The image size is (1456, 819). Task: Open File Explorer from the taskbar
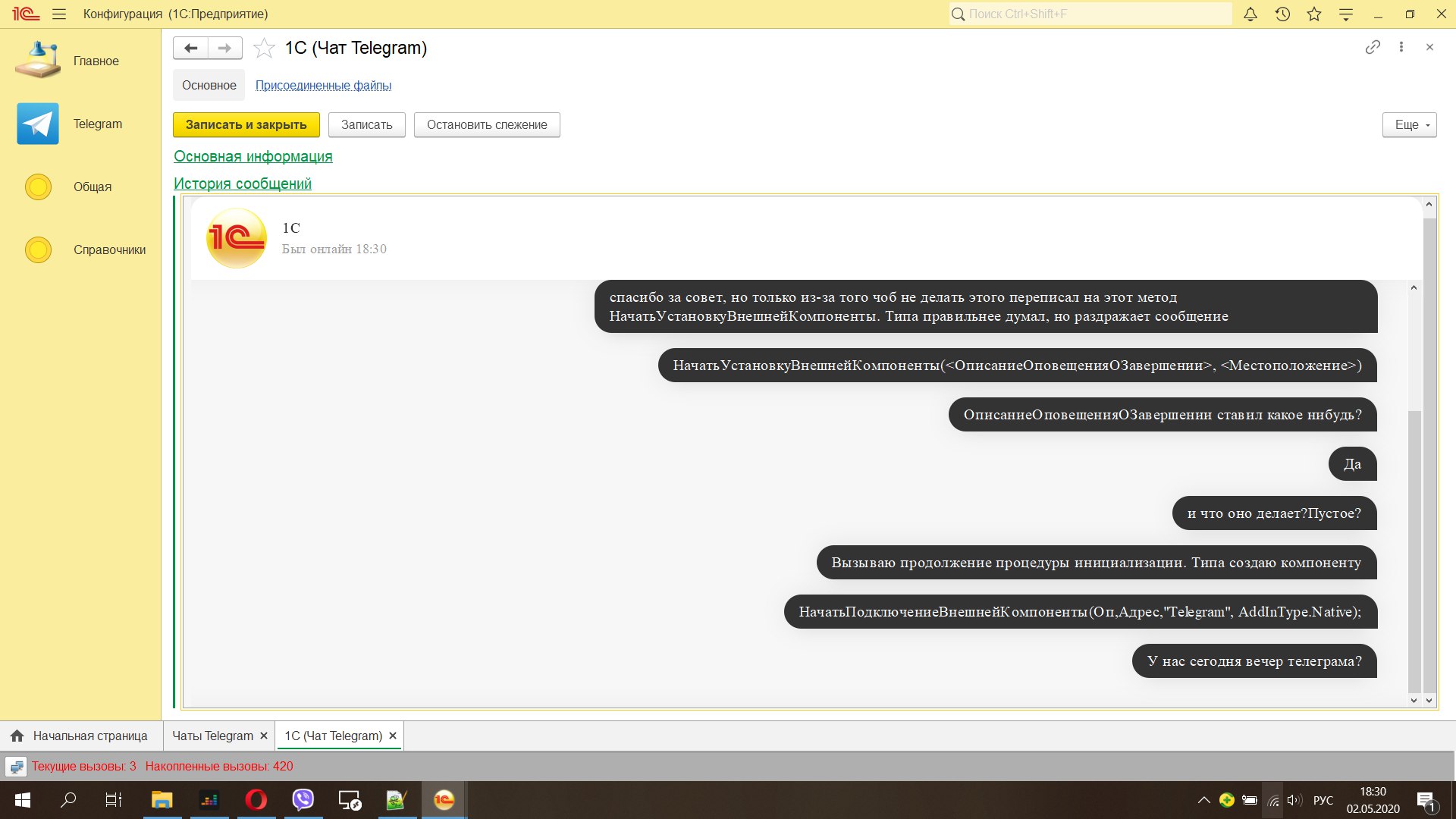[x=162, y=800]
